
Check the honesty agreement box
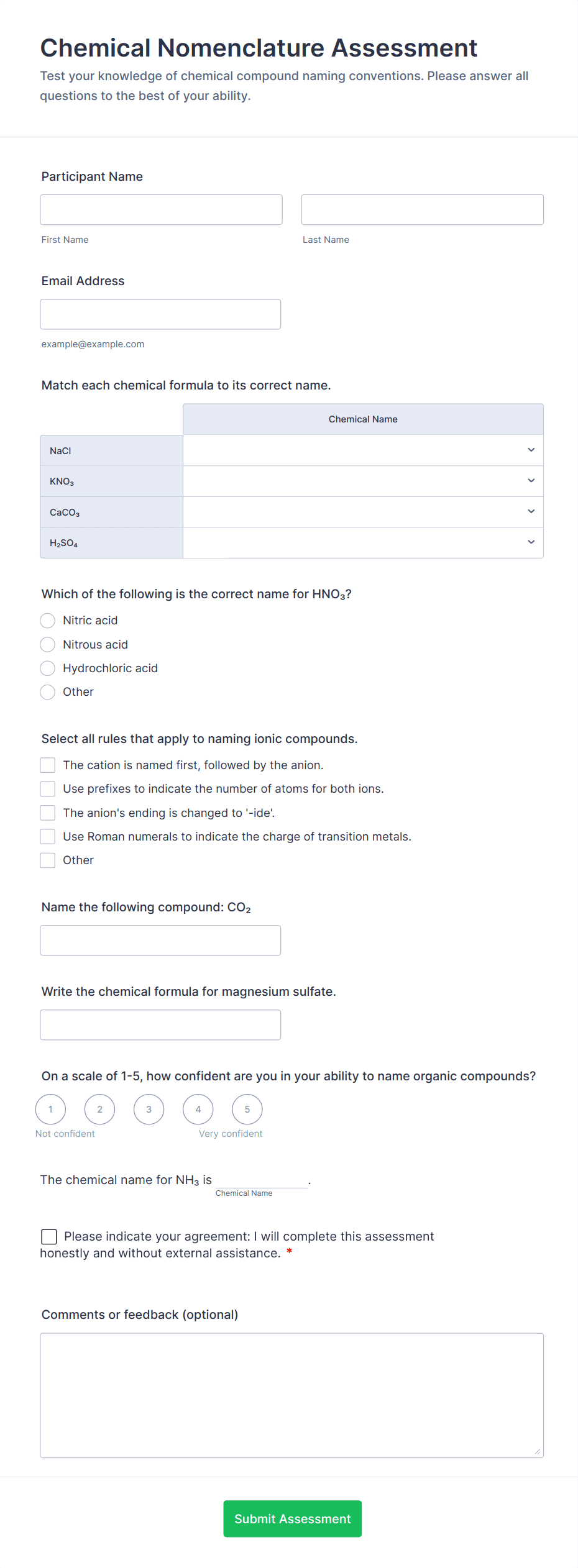point(49,1236)
